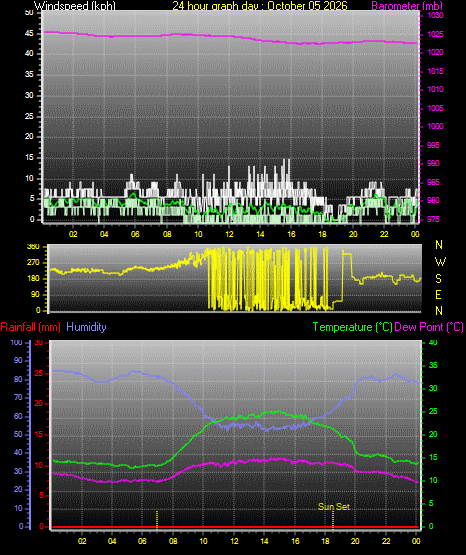Click the 80 value on the humidity axis

18,379
